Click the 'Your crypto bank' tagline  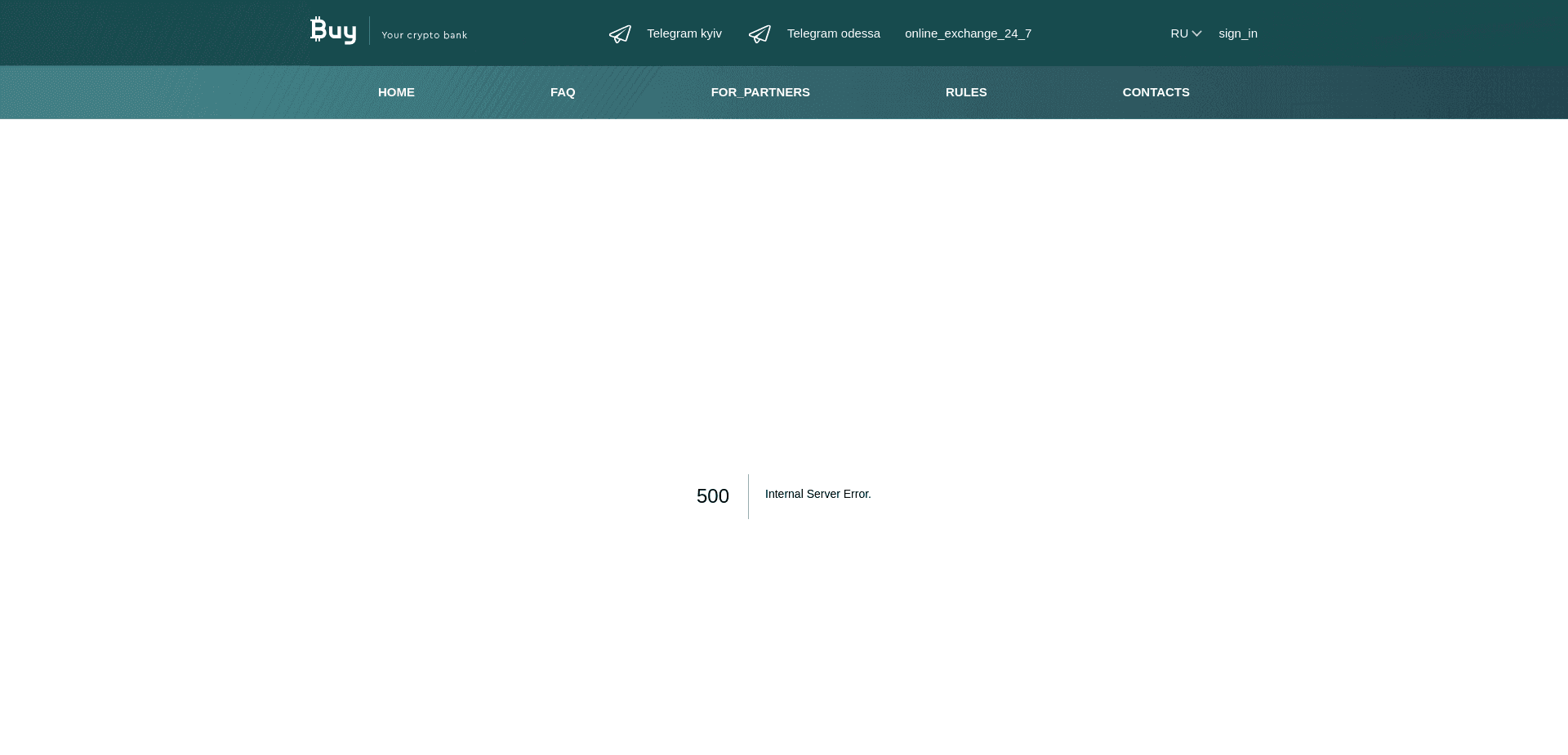[425, 35]
